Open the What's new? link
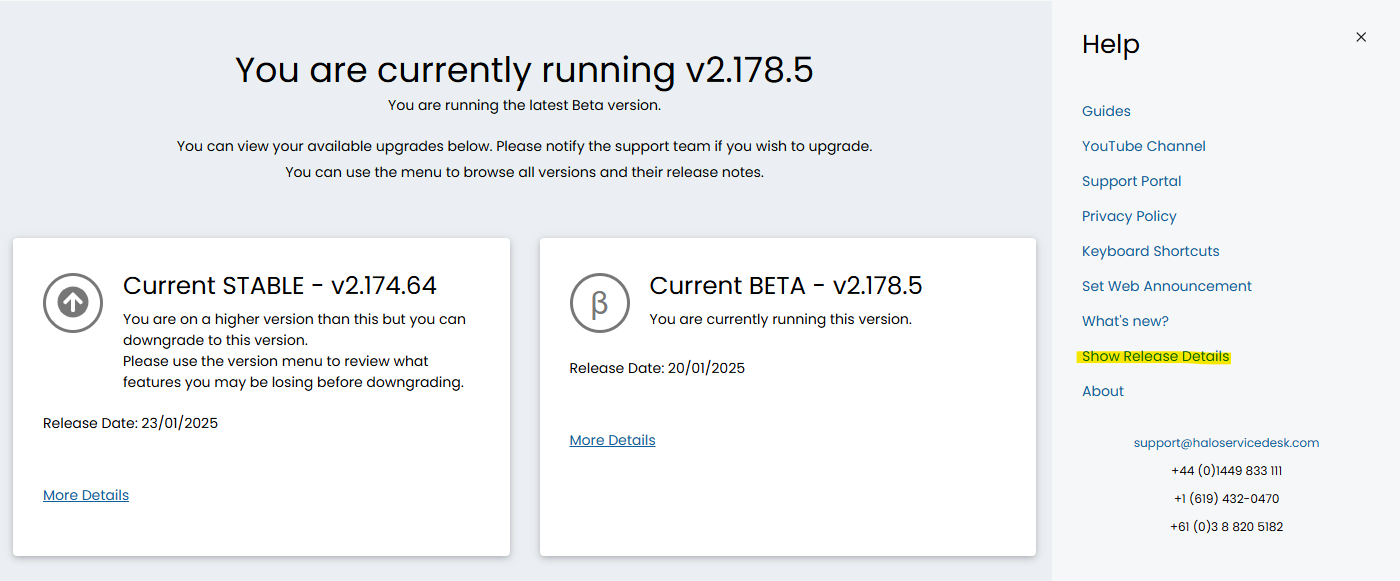 pyautogui.click(x=1125, y=321)
